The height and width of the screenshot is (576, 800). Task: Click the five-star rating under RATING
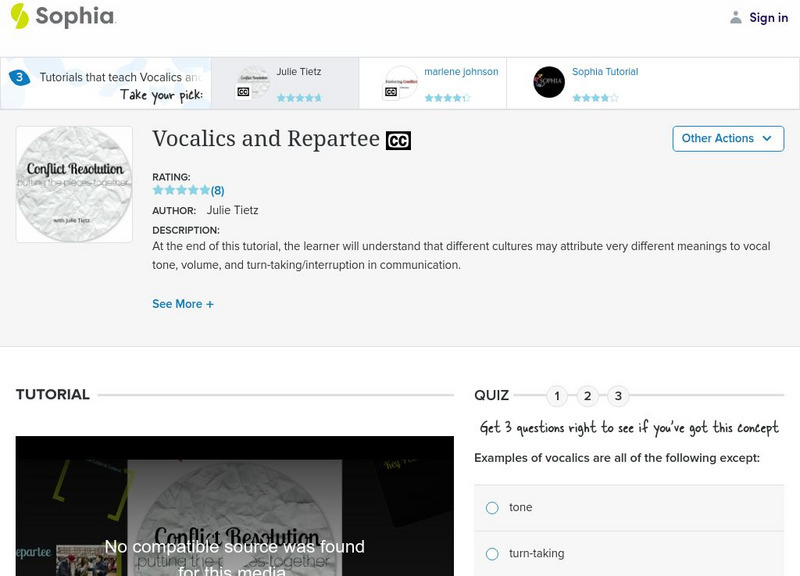click(x=180, y=188)
